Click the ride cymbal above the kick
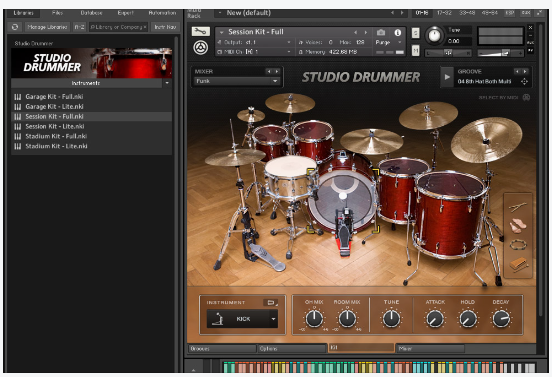The width and height of the screenshot is (552, 377). pos(371,141)
